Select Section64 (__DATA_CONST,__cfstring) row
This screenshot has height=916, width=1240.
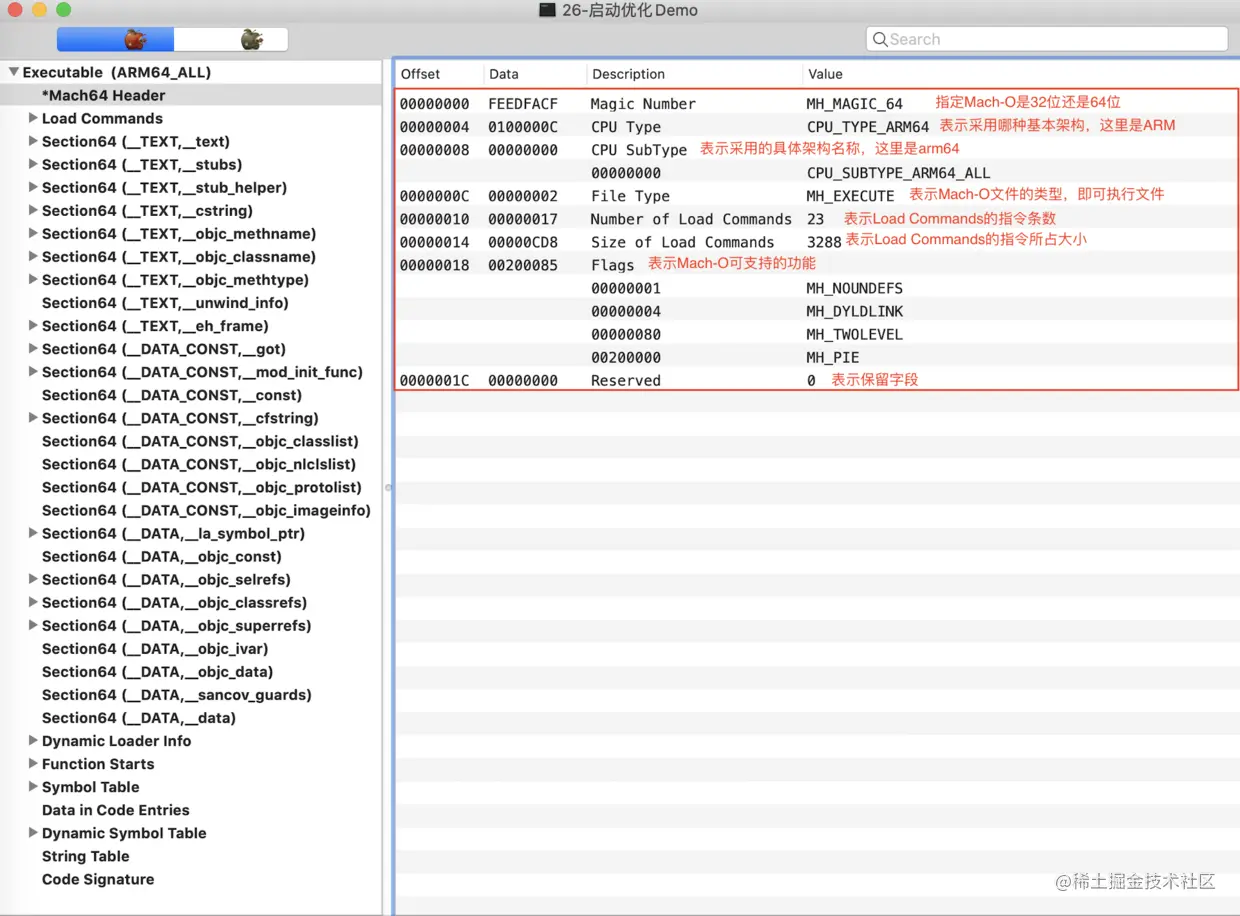(190, 417)
